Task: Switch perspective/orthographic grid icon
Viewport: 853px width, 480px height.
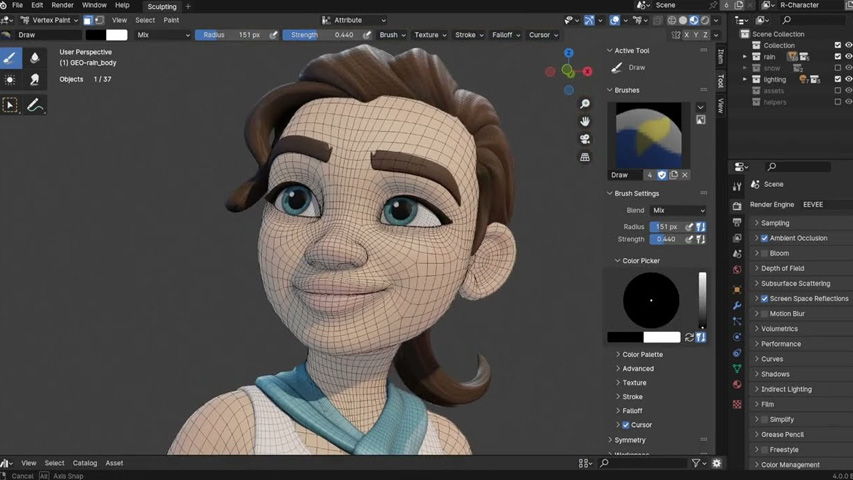Action: point(585,157)
